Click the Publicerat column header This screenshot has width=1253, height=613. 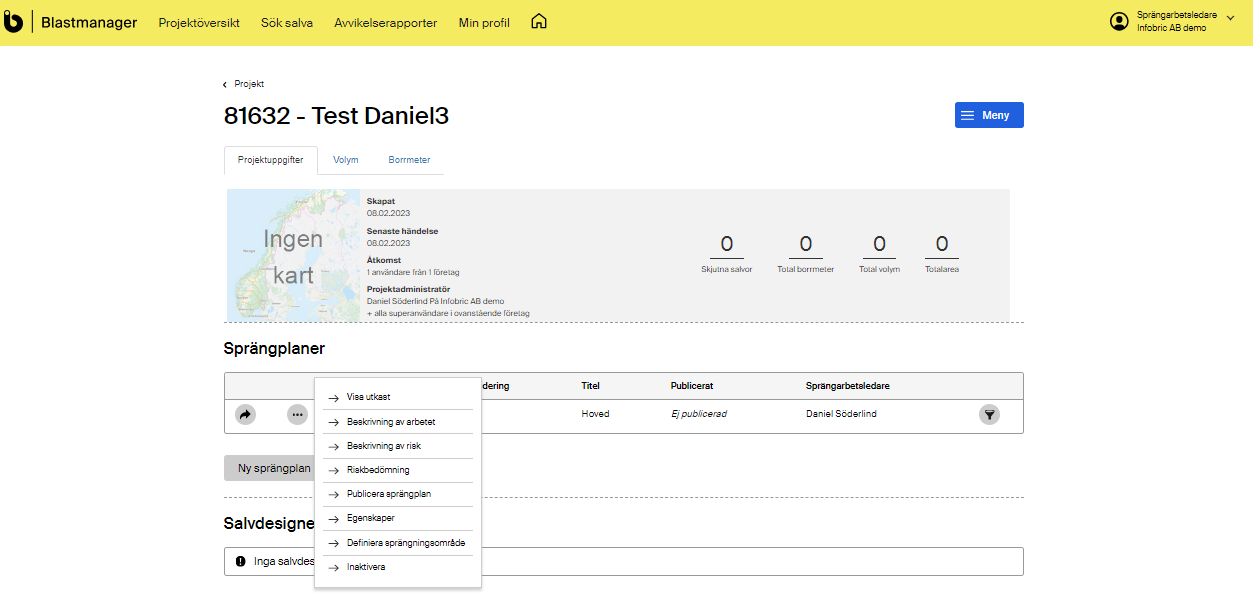(x=692, y=386)
